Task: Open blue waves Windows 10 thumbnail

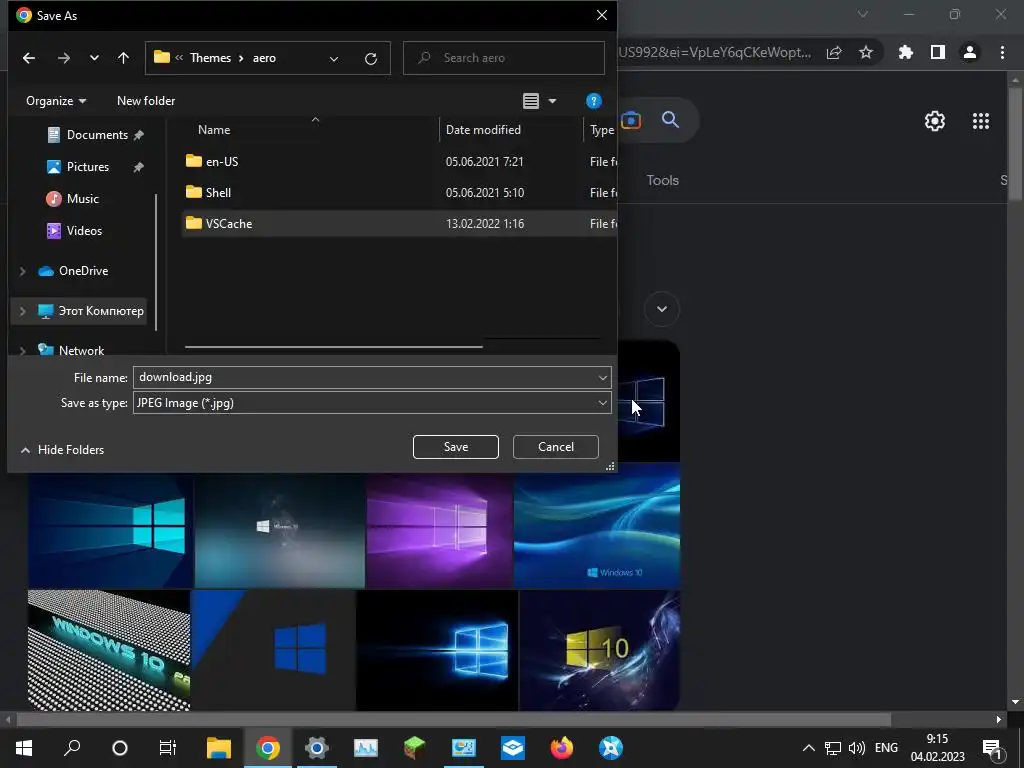Action: (x=597, y=526)
